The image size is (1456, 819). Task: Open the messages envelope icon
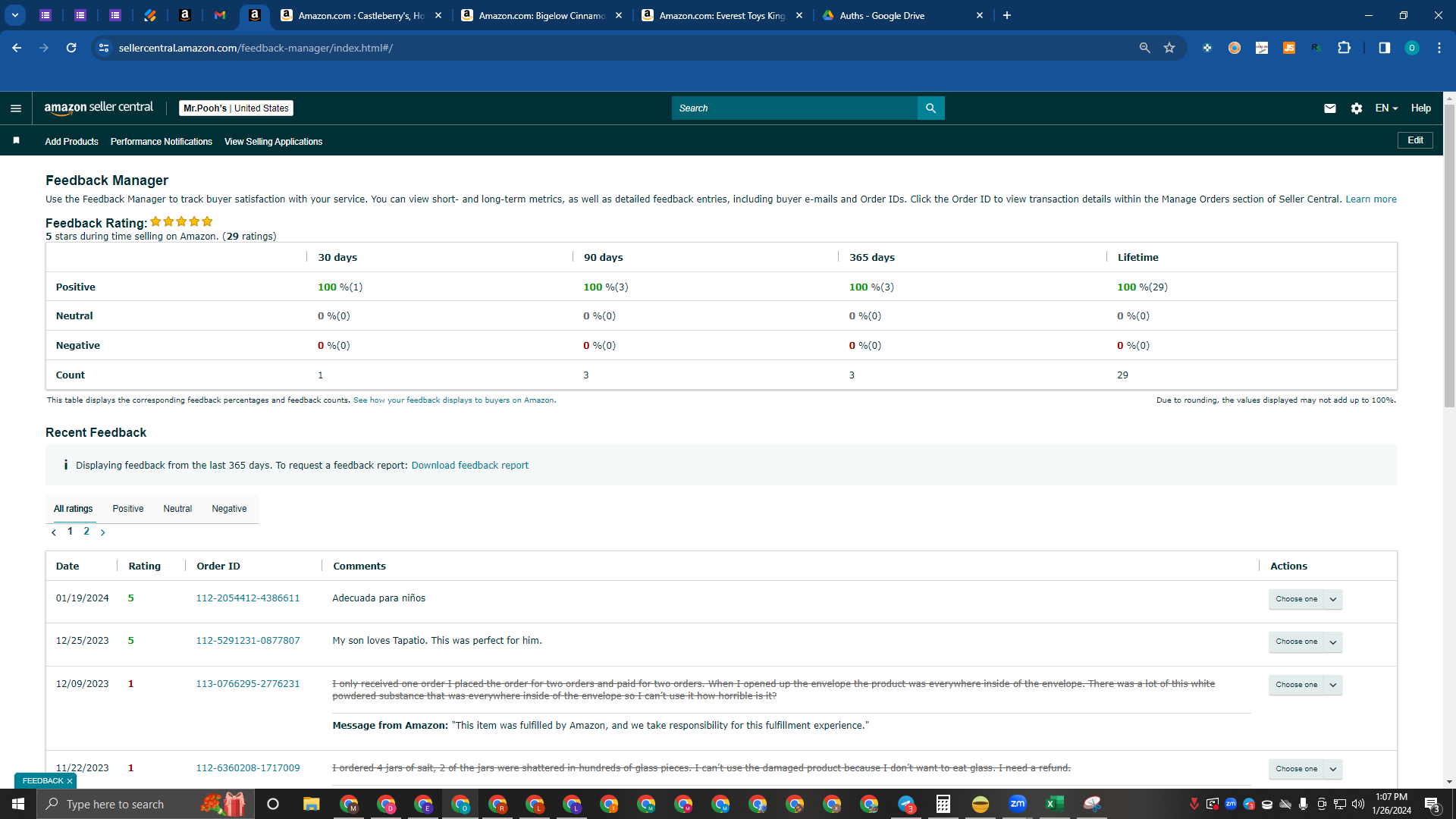[x=1329, y=108]
